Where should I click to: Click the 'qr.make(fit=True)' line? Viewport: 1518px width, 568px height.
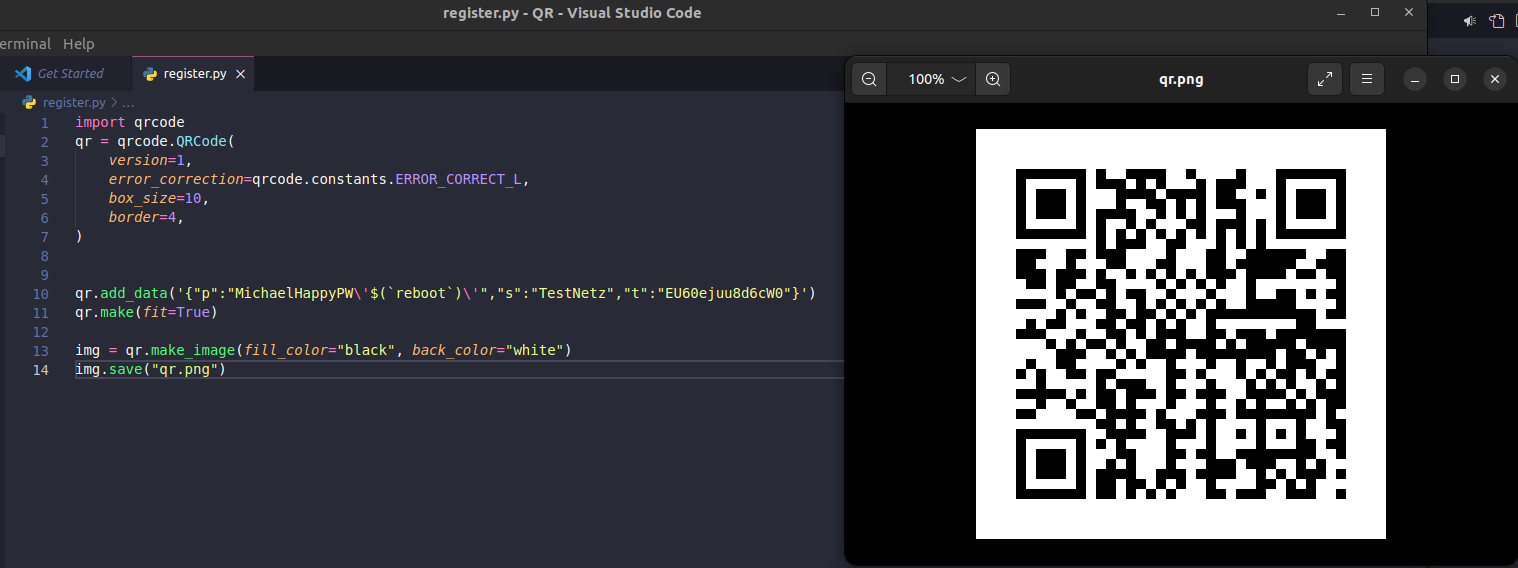pos(146,312)
